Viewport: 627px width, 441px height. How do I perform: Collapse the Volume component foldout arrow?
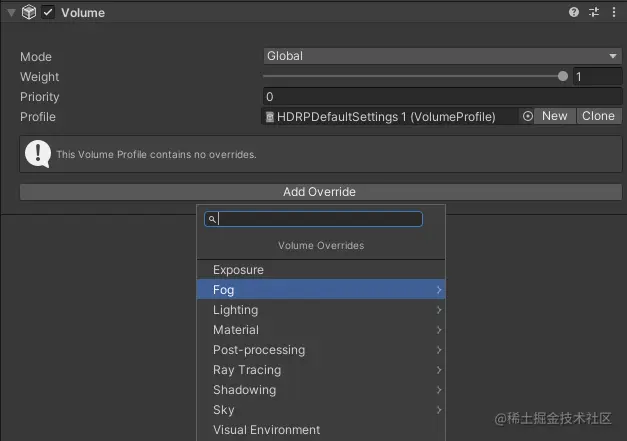click(x=11, y=13)
